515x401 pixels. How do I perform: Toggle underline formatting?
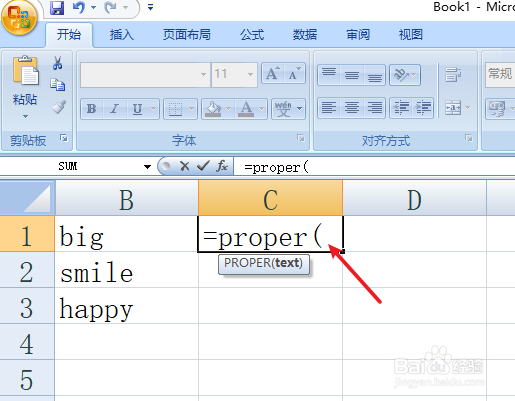click(x=137, y=109)
